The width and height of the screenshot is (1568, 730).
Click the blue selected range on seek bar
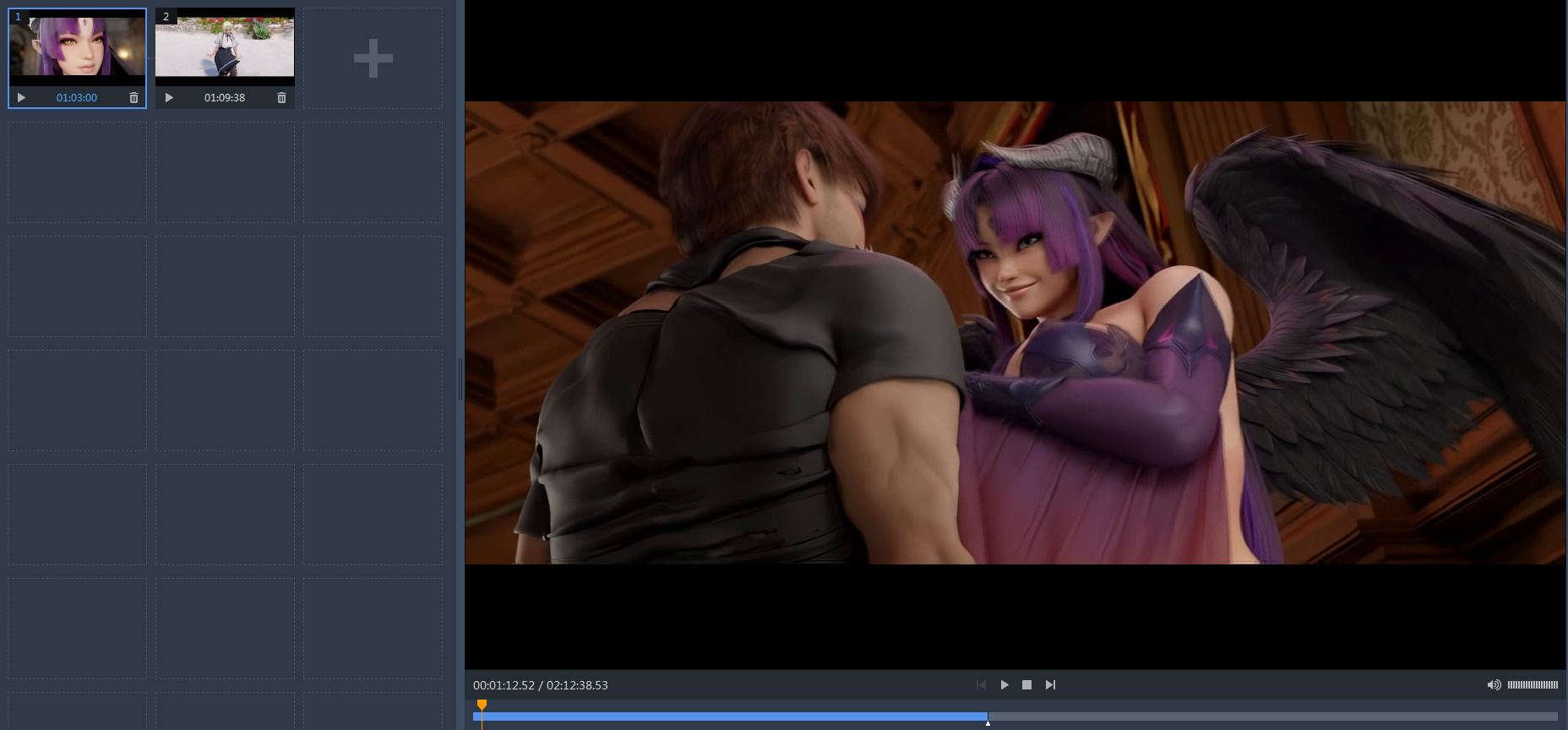[x=730, y=716]
